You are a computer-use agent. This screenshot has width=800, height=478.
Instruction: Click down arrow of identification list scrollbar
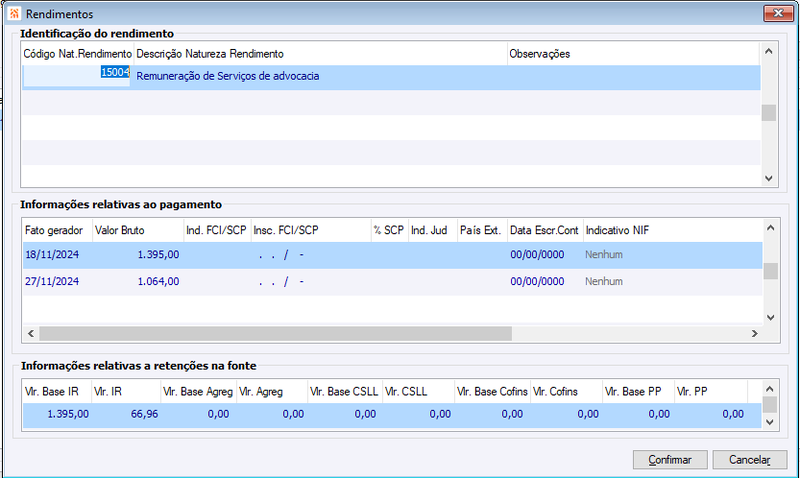click(769, 179)
